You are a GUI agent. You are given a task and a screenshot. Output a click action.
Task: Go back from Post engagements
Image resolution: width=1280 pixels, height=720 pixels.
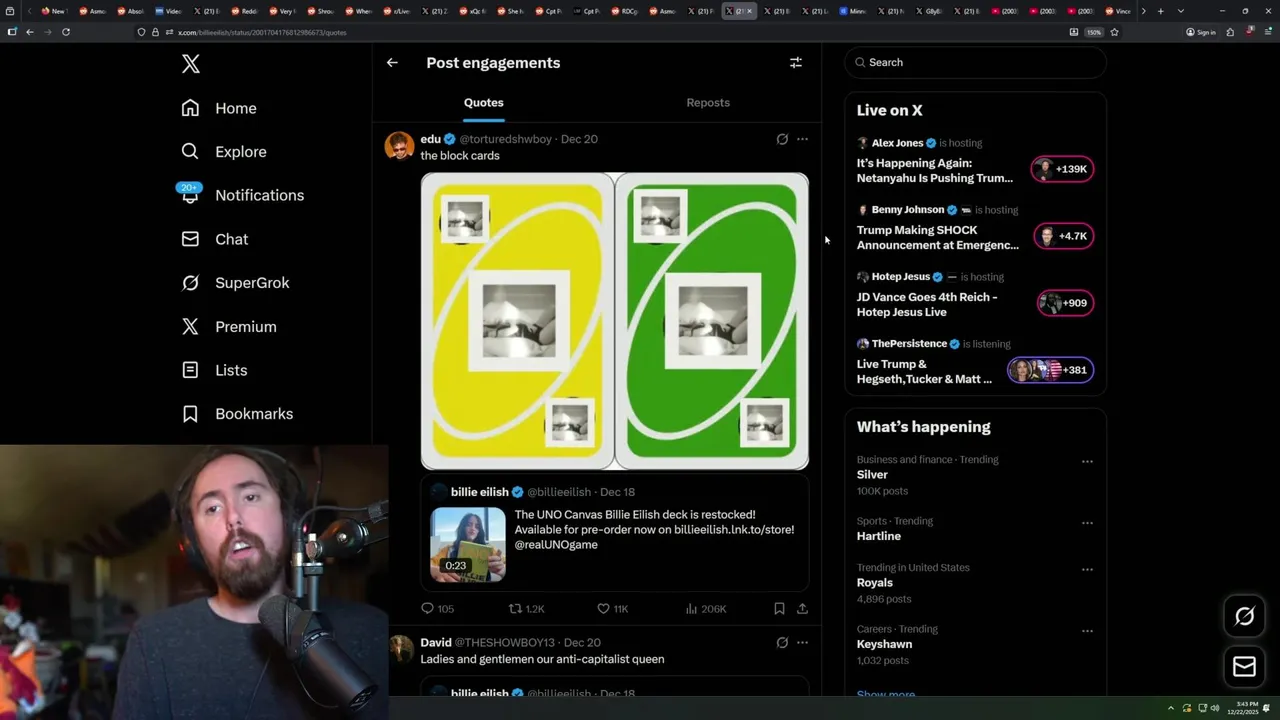click(x=392, y=62)
